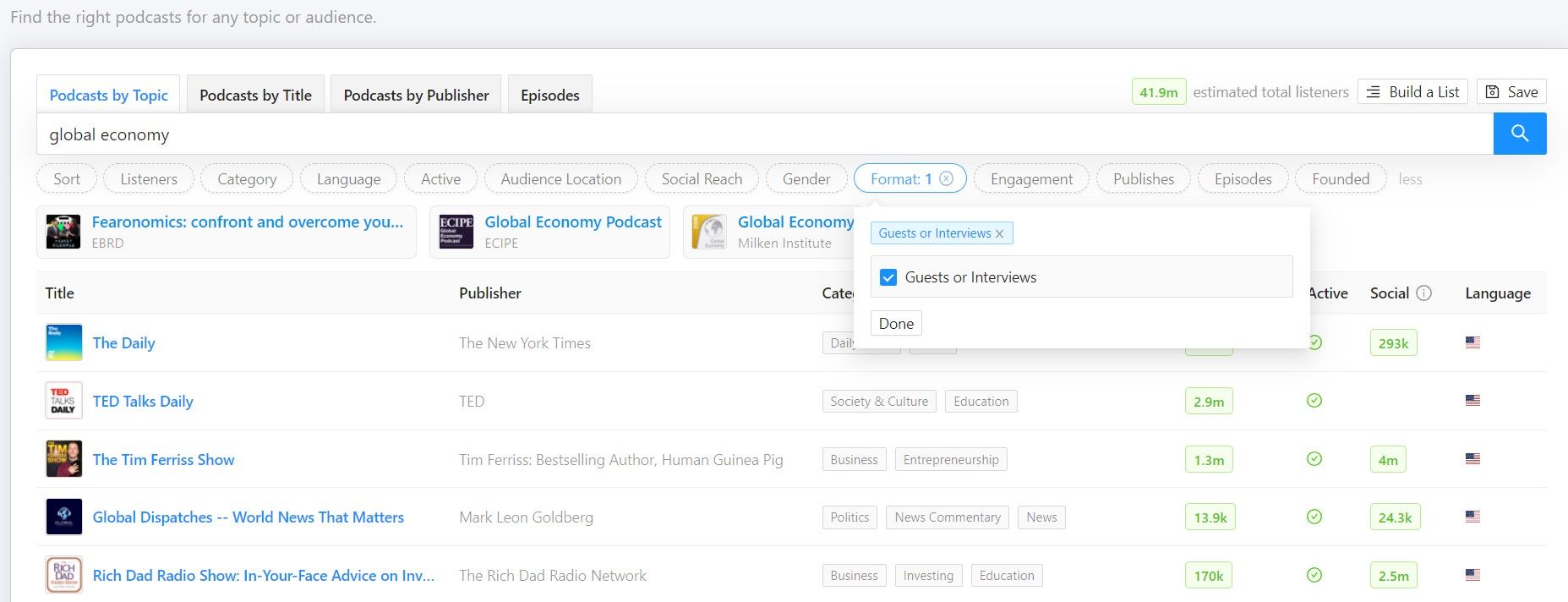Switch to Podcasts by Topic tab
The height and width of the screenshot is (602, 1568).
tap(108, 95)
